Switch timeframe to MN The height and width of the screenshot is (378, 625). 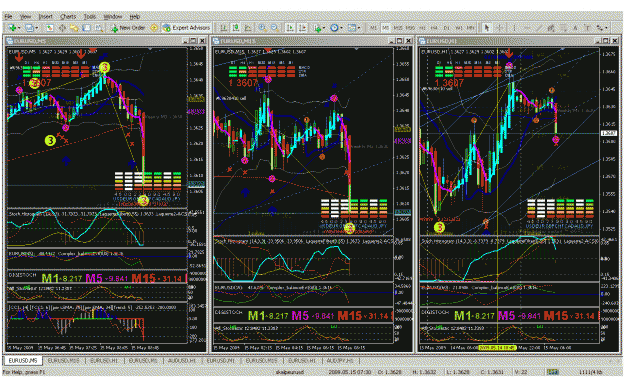[471, 28]
